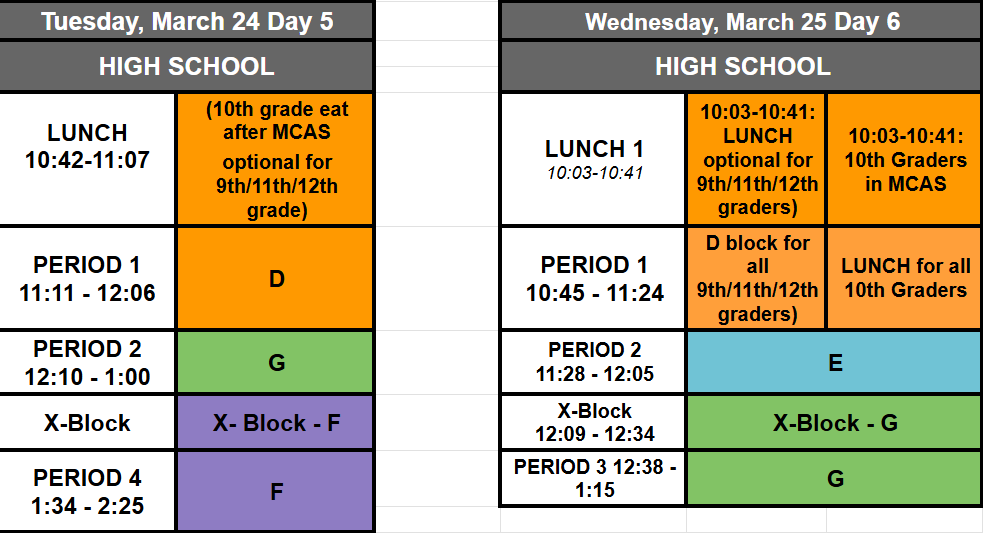983x533 pixels.
Task: Select the Tuesday, March 24 Day 5 header
Action: (187, 21)
